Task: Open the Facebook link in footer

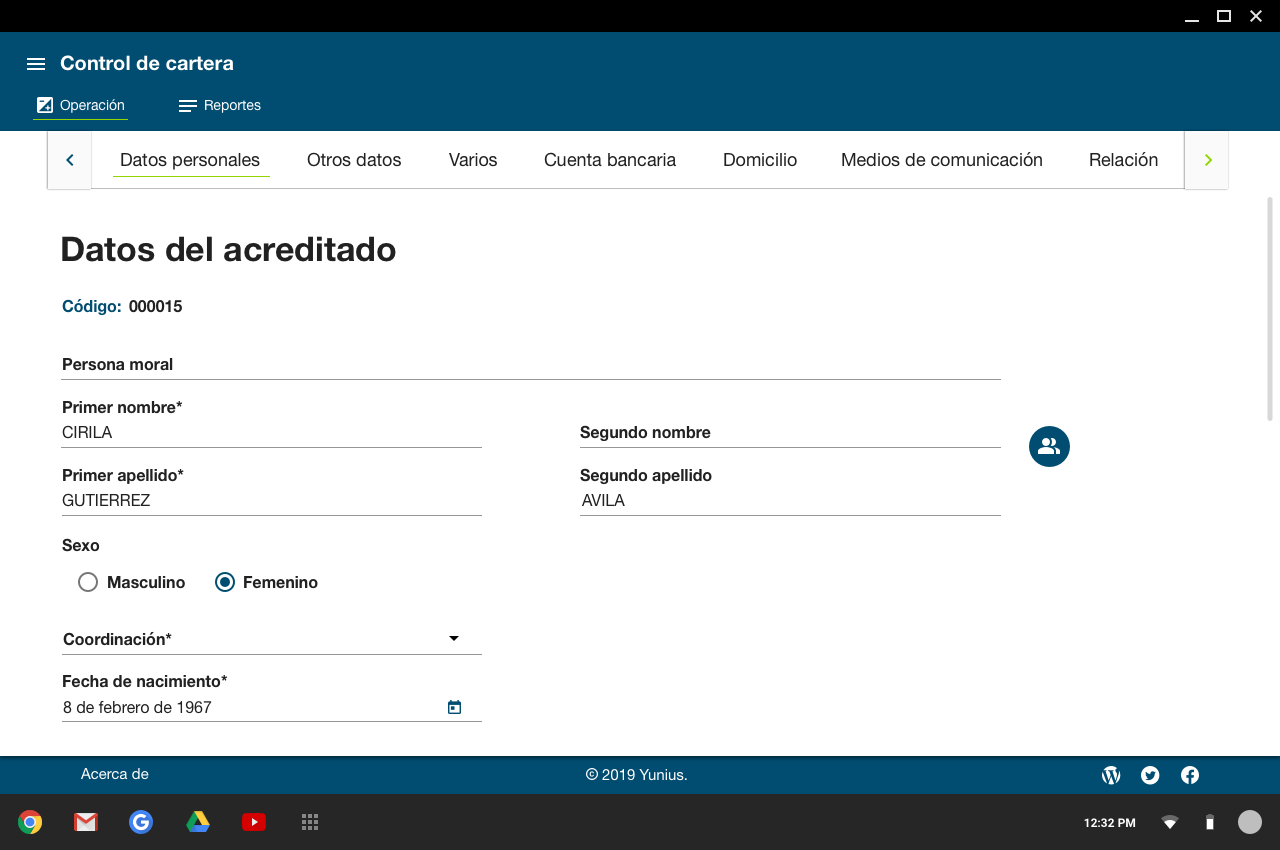Action: coord(1190,775)
